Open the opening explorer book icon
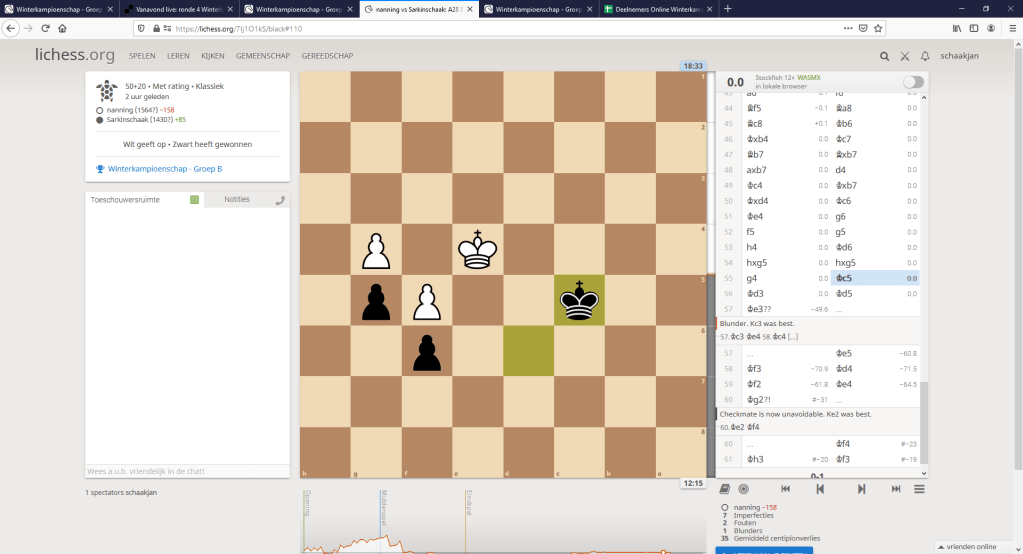The width and height of the screenshot is (1023, 554). (726, 489)
